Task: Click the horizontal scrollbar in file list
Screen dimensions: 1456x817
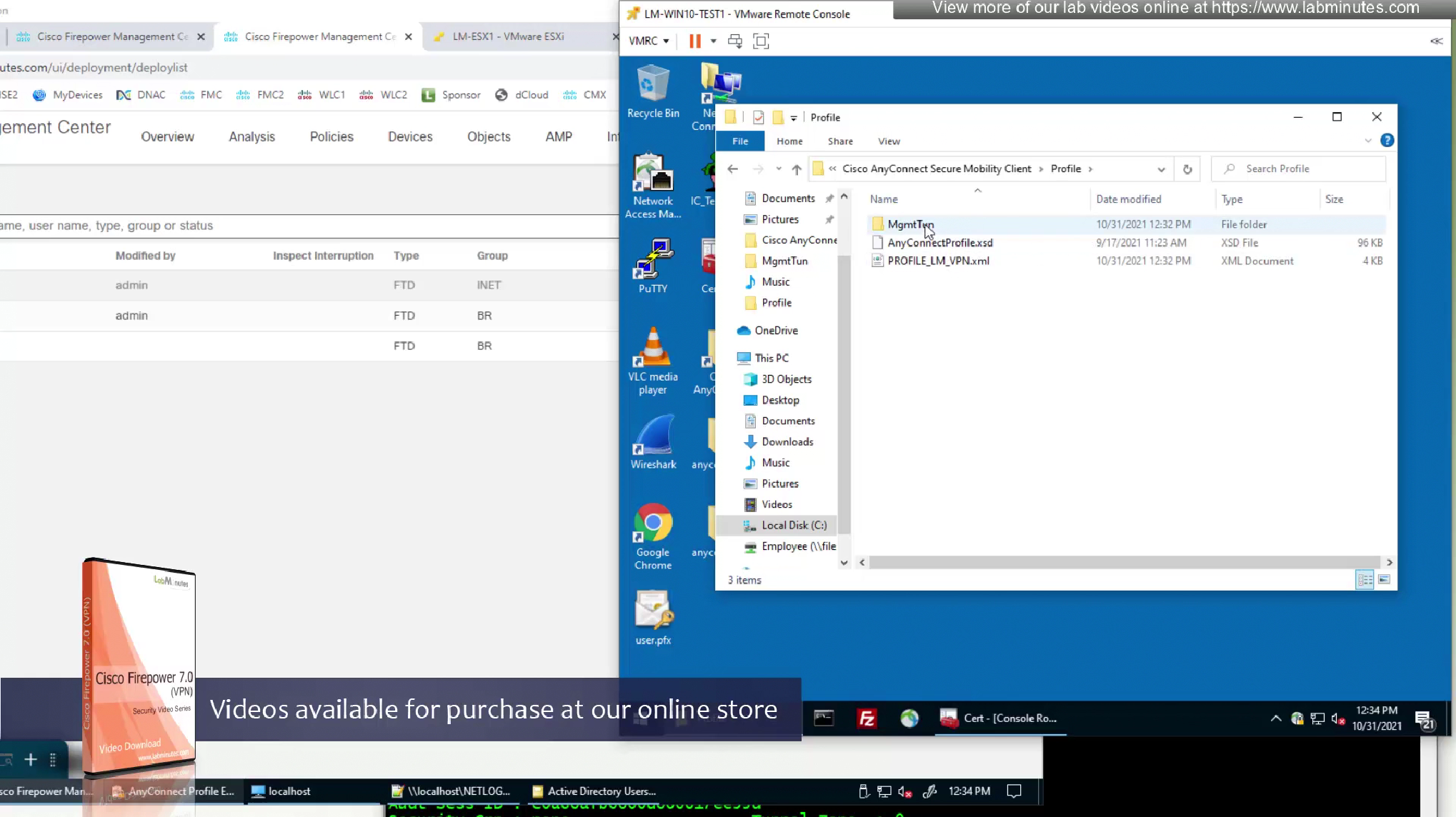Action: 1125,563
